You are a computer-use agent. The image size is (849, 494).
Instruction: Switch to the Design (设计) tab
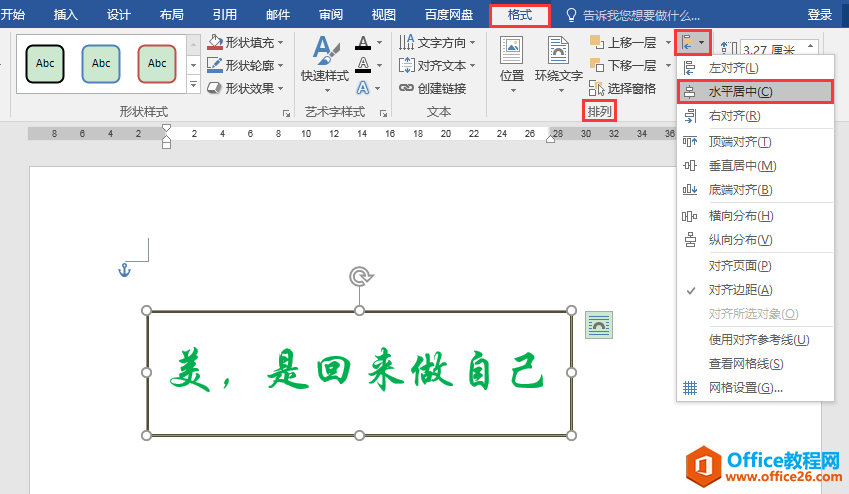pos(119,15)
